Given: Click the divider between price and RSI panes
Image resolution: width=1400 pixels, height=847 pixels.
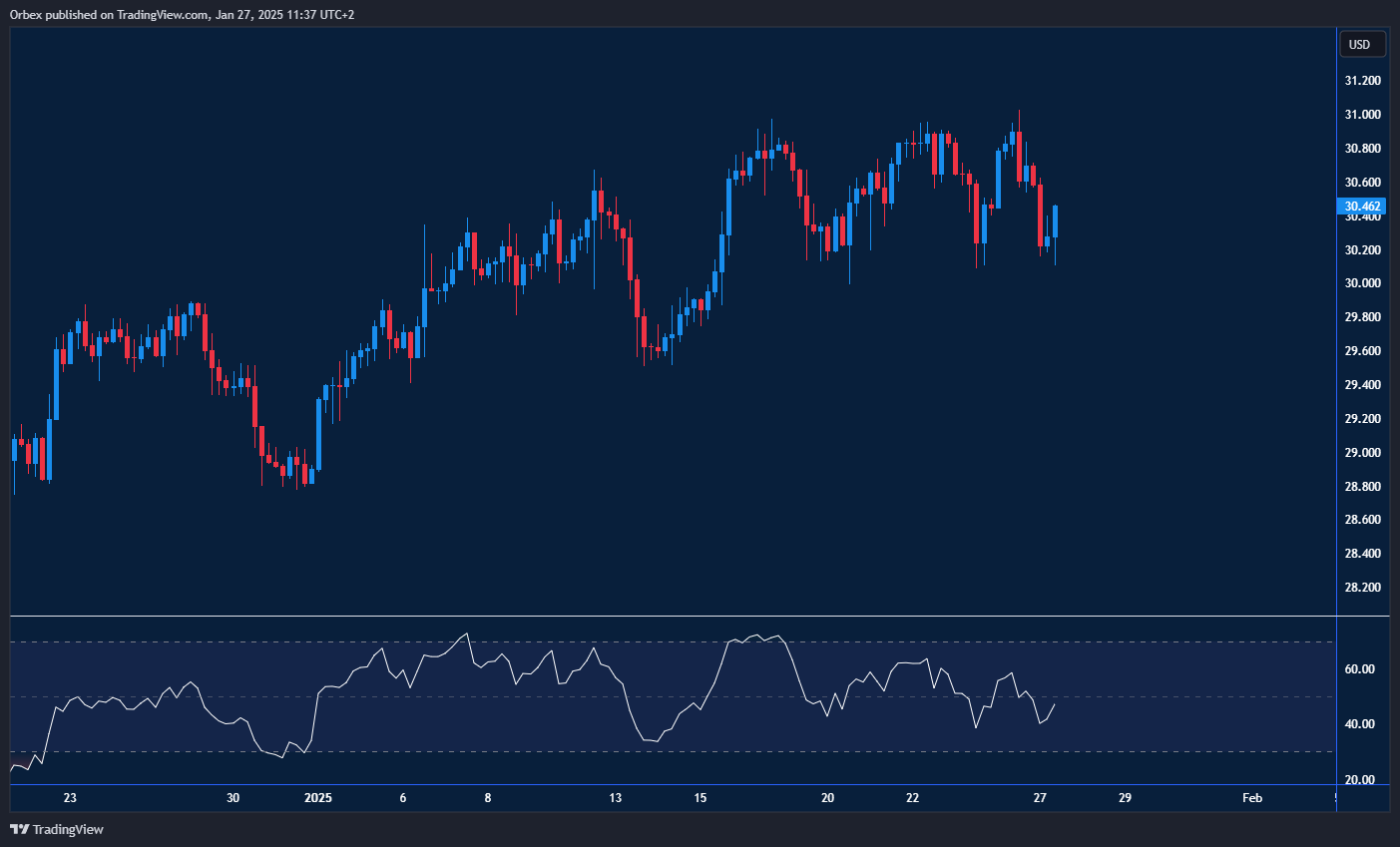Looking at the screenshot, I should 699,617.
